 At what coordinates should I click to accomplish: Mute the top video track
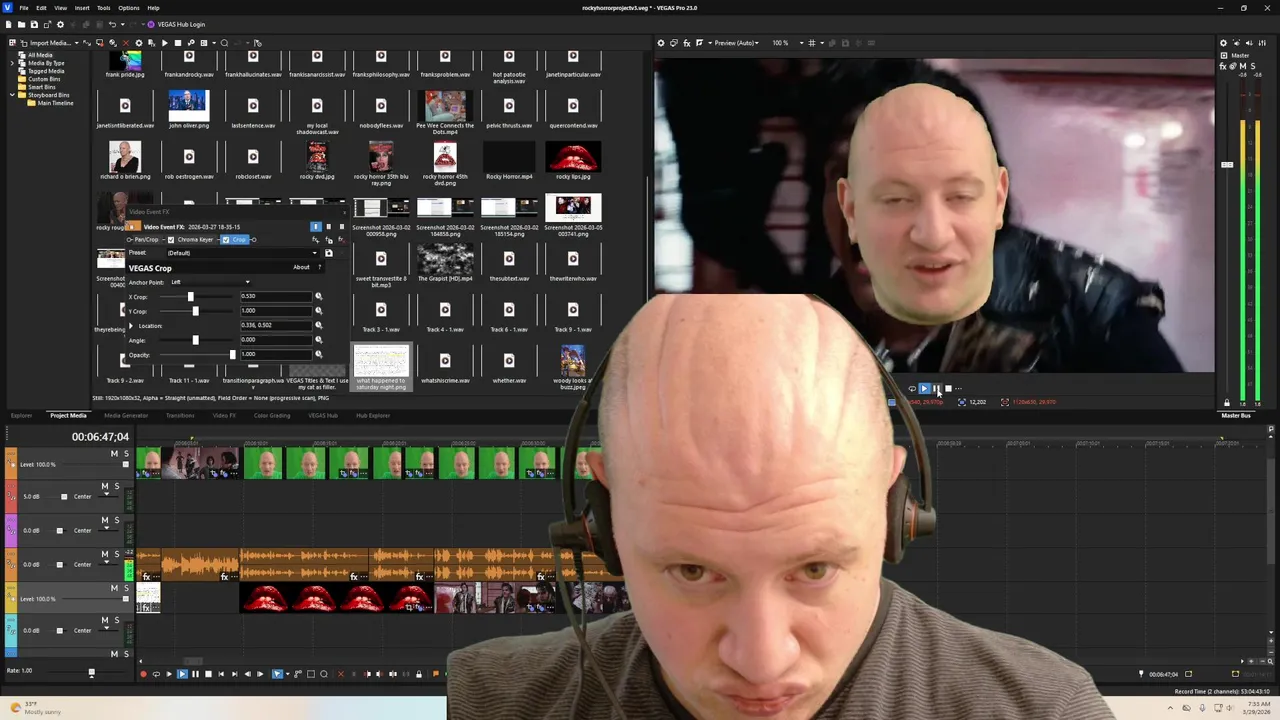coord(114,454)
